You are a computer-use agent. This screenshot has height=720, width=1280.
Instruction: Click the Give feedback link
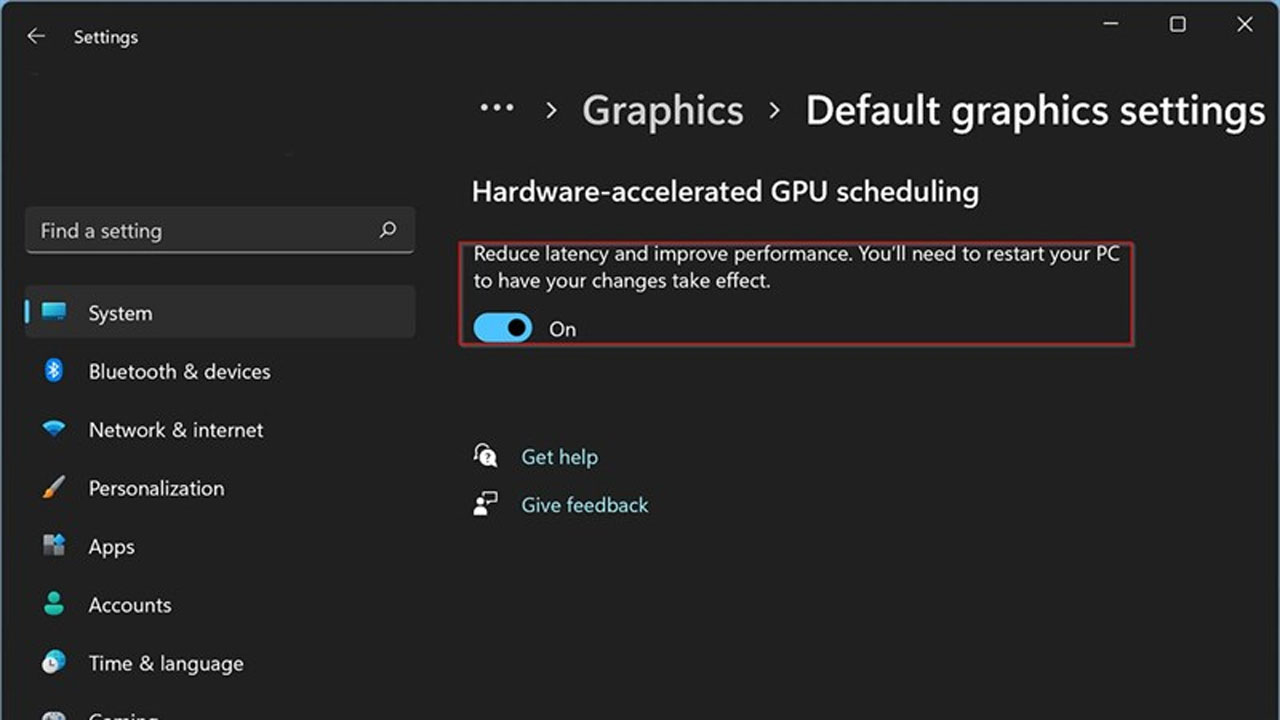point(584,504)
